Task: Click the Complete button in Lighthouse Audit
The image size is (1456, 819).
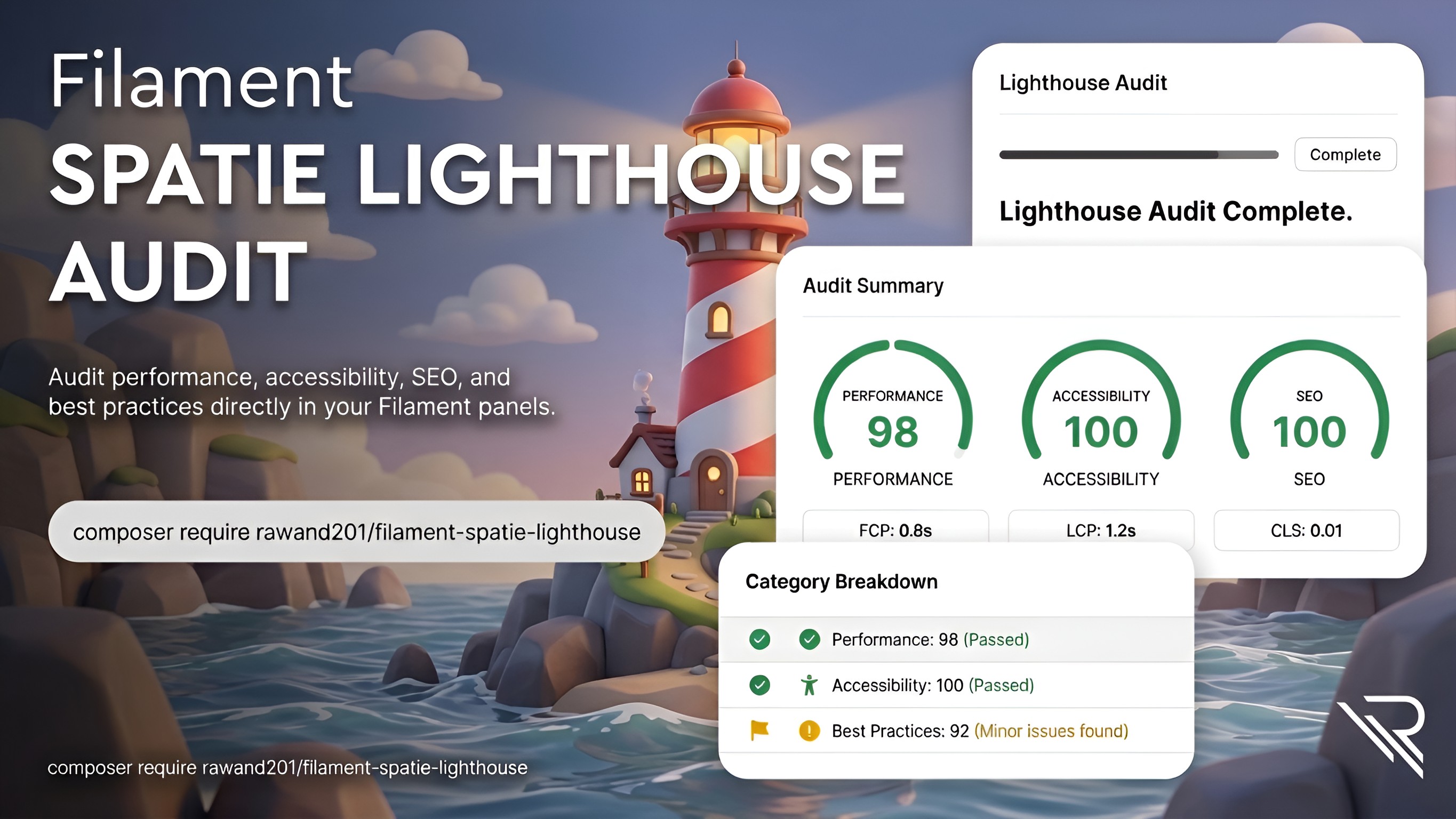Action: pos(1345,154)
